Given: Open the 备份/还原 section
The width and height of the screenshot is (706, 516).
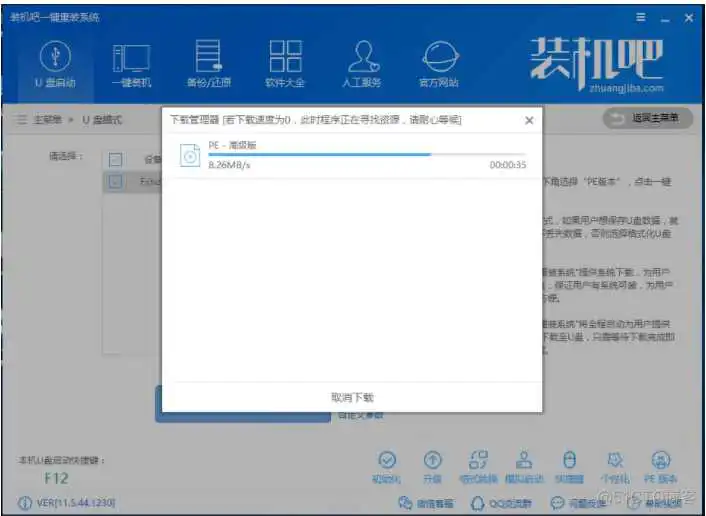Looking at the screenshot, I should (x=208, y=64).
